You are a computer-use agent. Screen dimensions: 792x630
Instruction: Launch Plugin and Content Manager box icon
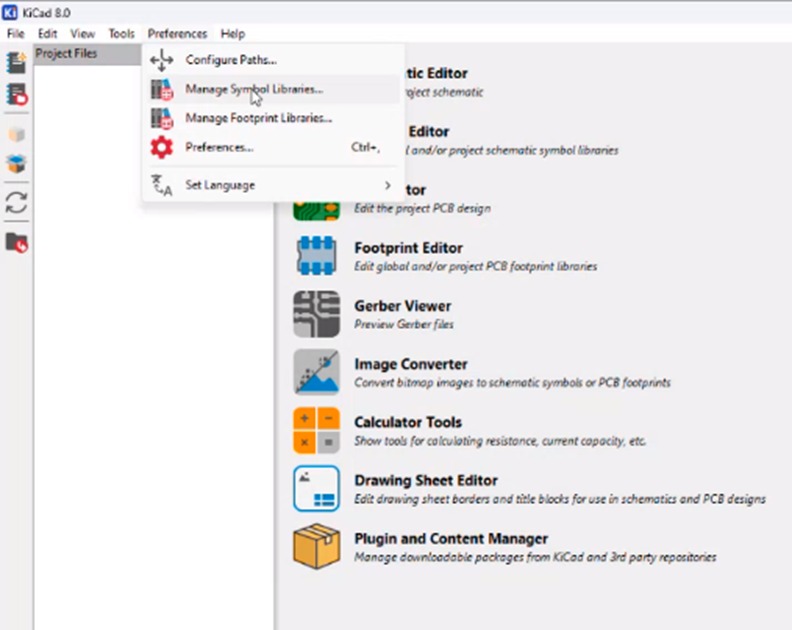[x=316, y=546]
